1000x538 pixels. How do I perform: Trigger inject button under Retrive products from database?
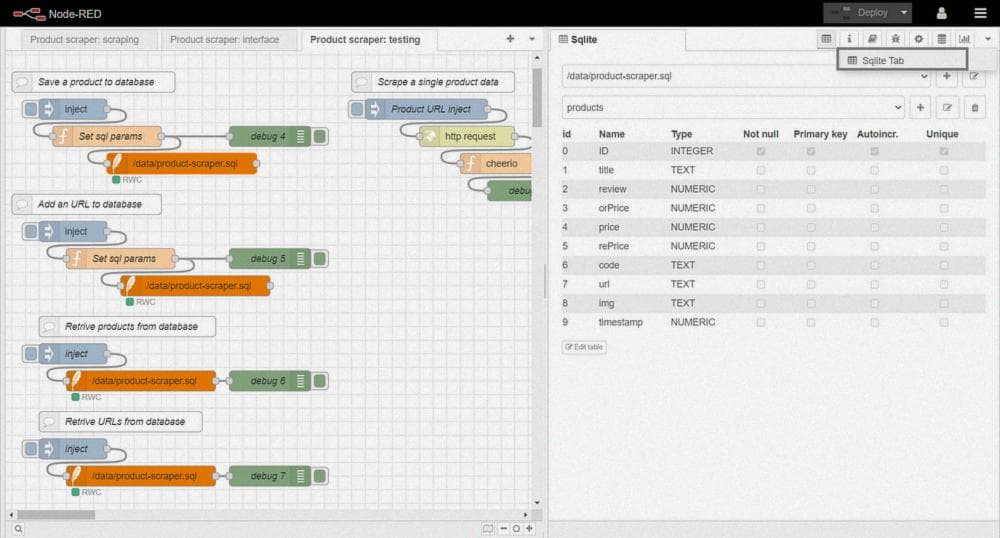tap(31, 354)
